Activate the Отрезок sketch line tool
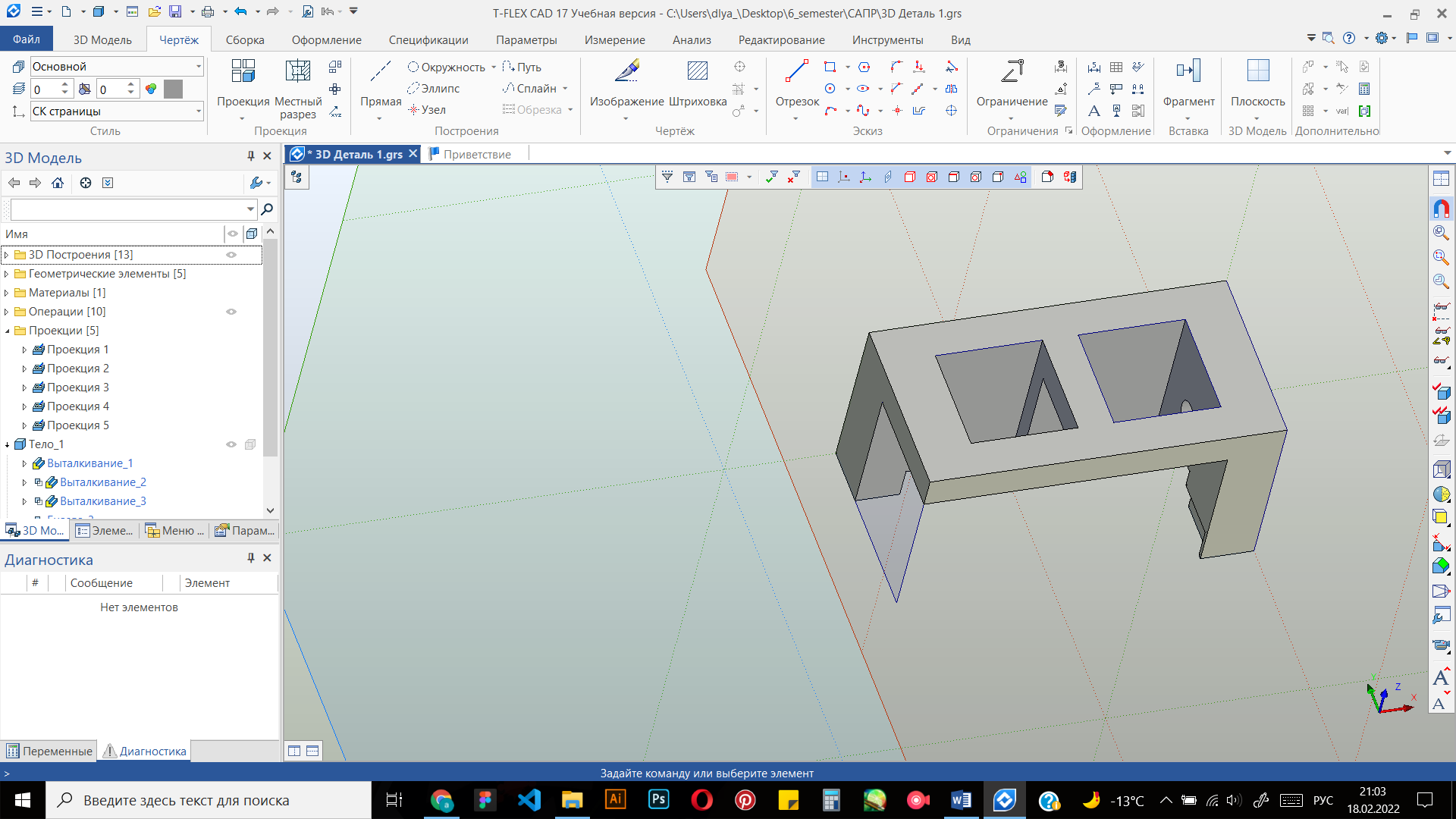 tap(796, 71)
